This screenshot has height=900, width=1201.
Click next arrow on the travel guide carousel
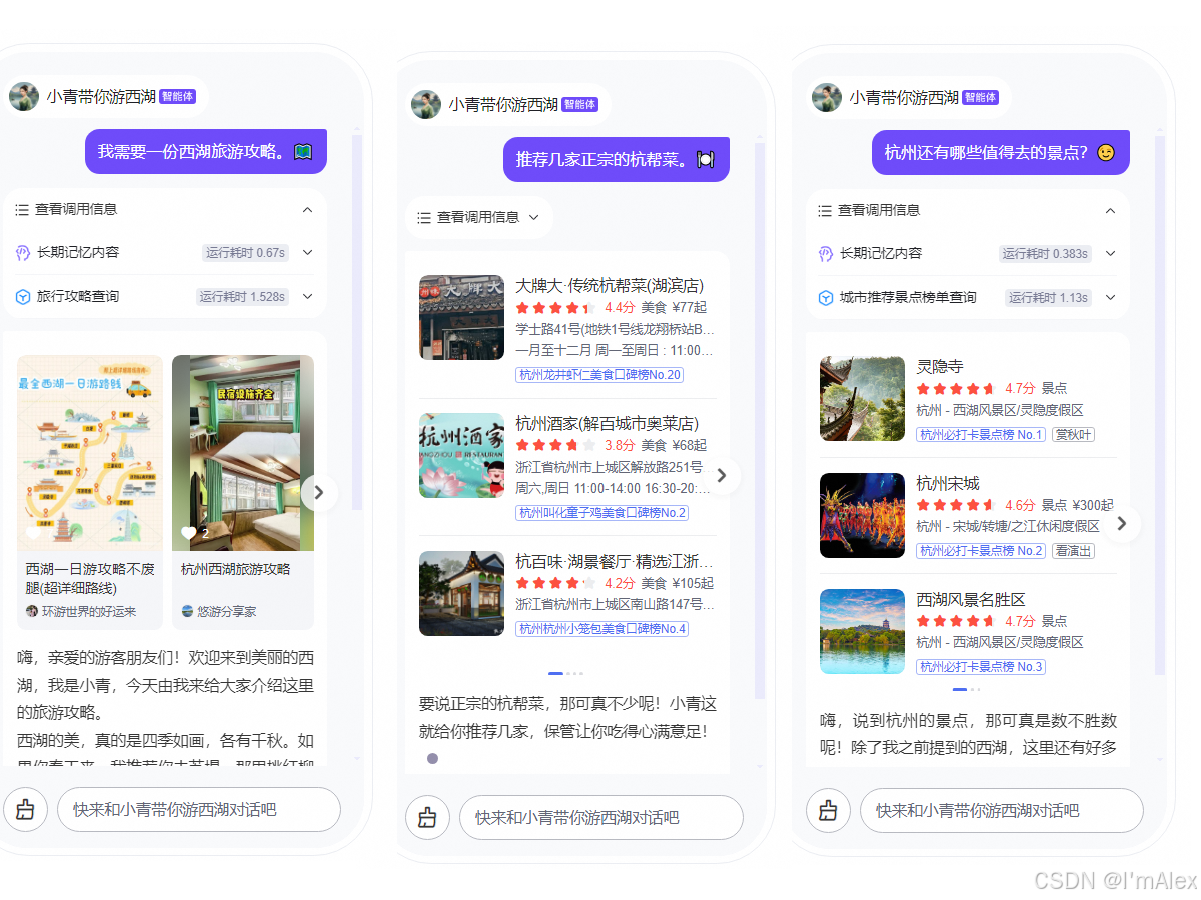click(x=319, y=492)
